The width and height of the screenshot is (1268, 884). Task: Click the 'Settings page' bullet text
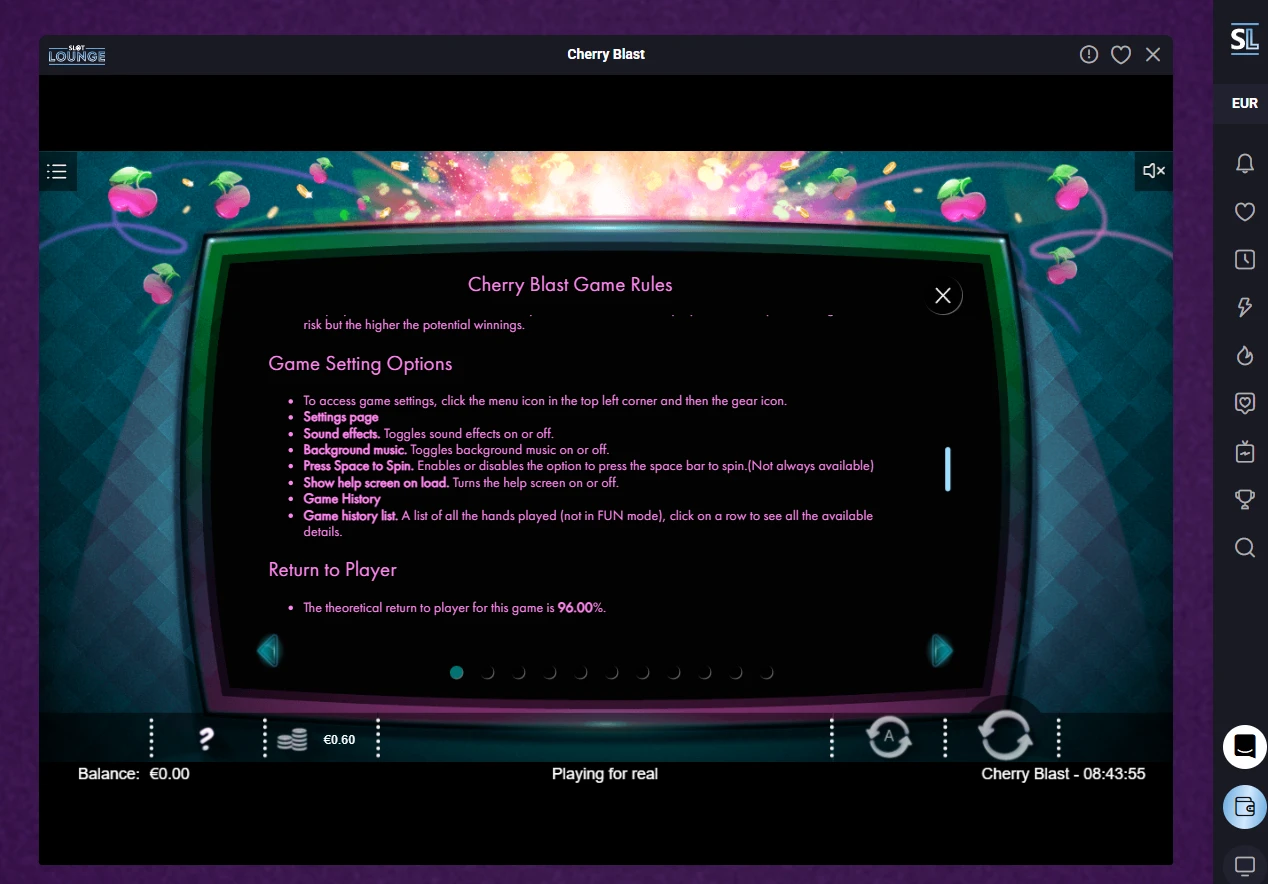(341, 417)
